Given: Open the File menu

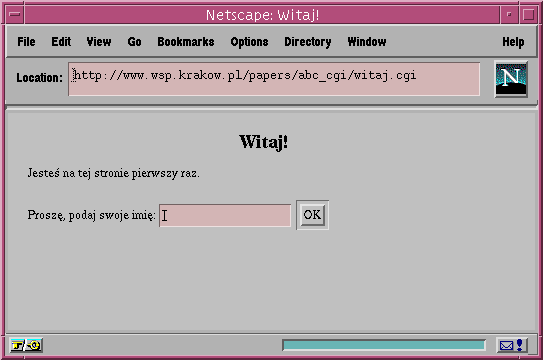Looking at the screenshot, I should [26, 42].
